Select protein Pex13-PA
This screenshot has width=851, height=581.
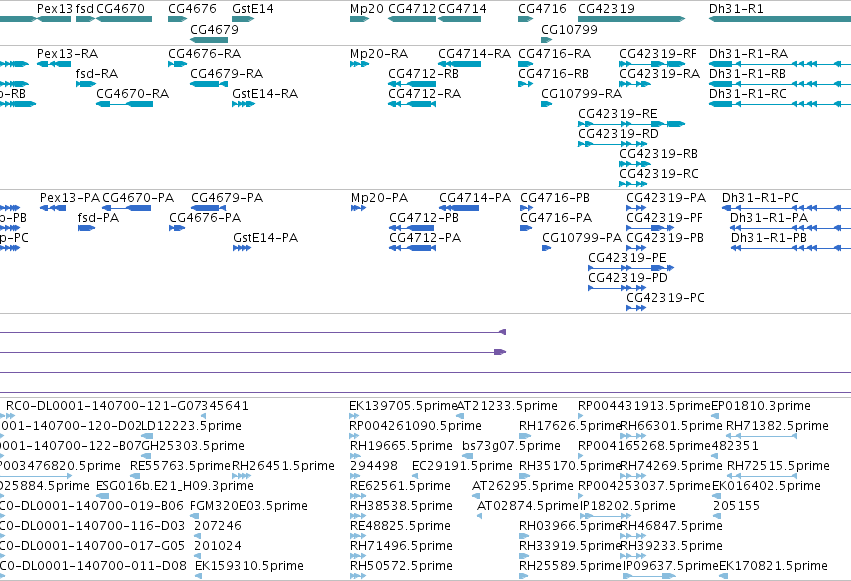tap(70, 198)
